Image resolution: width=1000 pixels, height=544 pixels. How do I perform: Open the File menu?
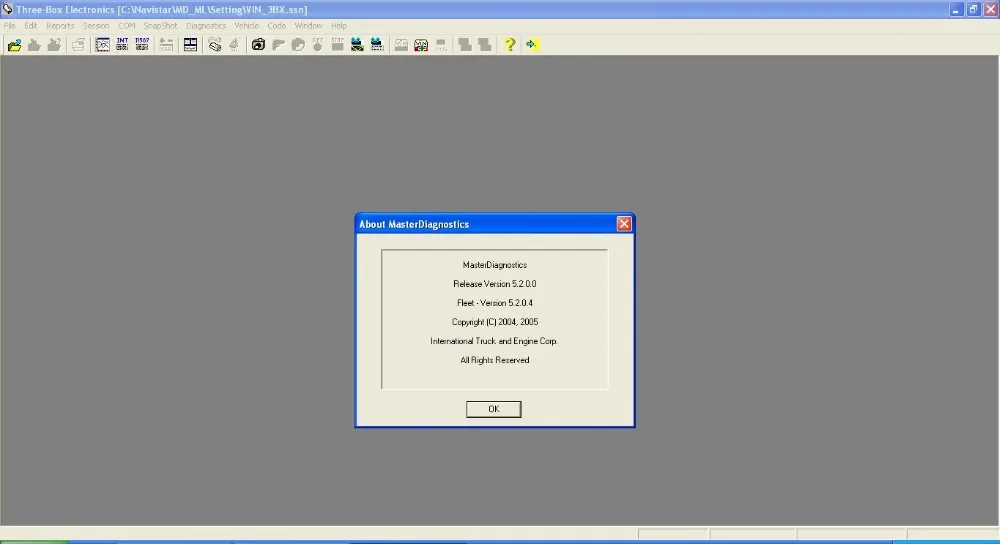click(x=10, y=26)
